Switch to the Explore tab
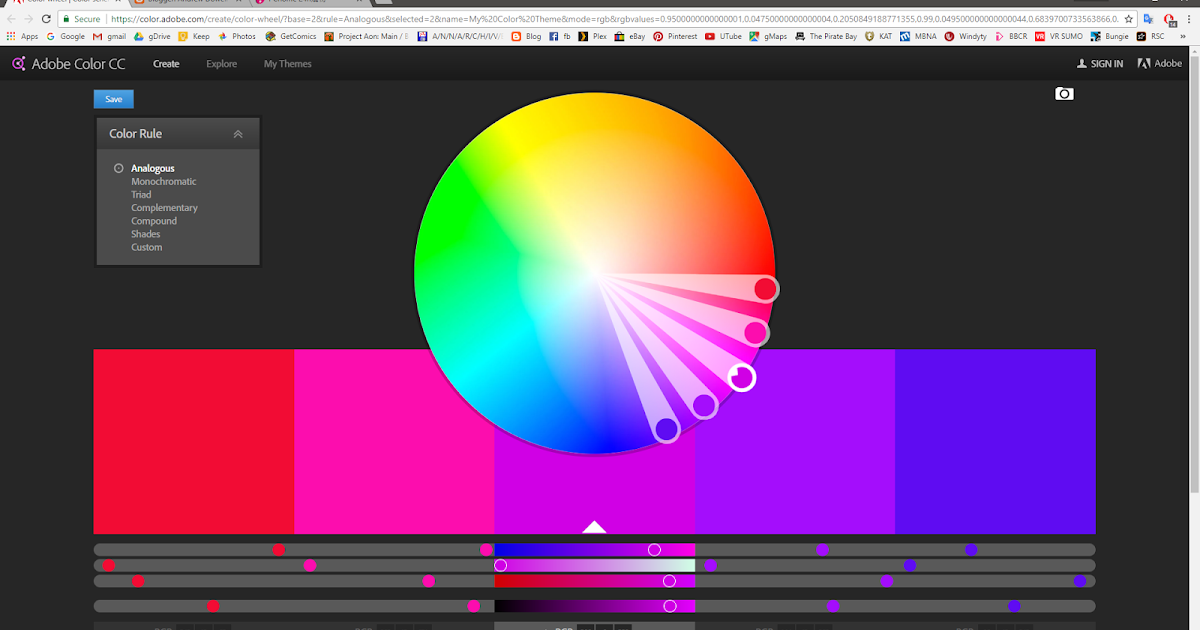1200x630 pixels. [x=221, y=63]
